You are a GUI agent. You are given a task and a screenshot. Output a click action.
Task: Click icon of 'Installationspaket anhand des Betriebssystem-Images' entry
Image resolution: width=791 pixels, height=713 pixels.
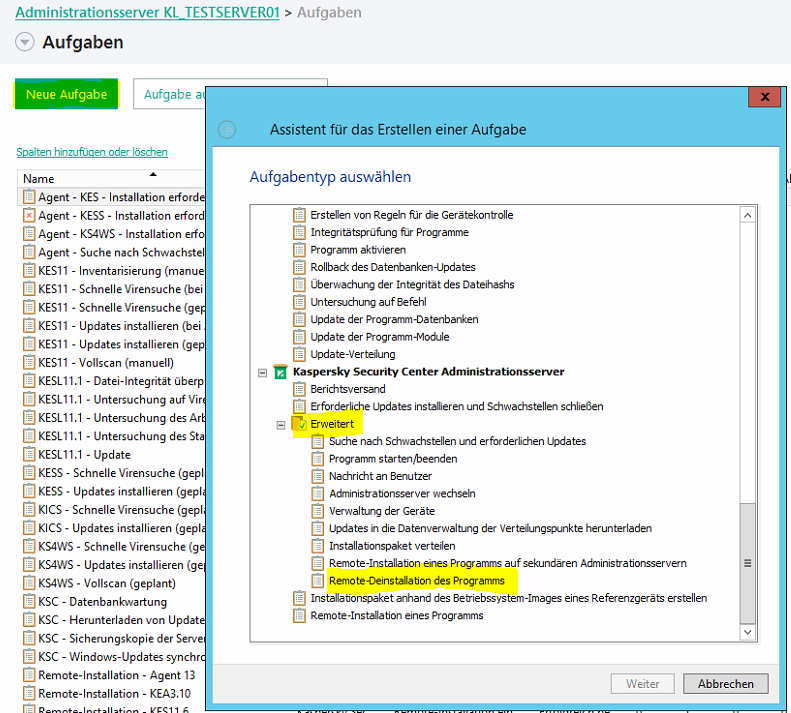coord(299,598)
